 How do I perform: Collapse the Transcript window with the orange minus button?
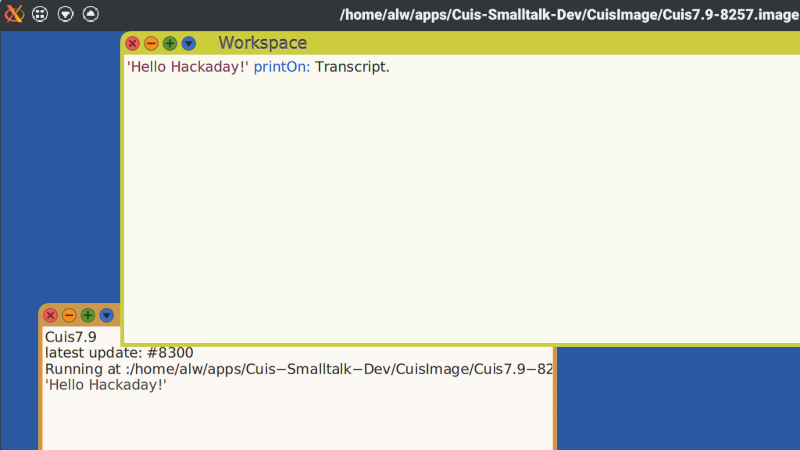coord(69,315)
